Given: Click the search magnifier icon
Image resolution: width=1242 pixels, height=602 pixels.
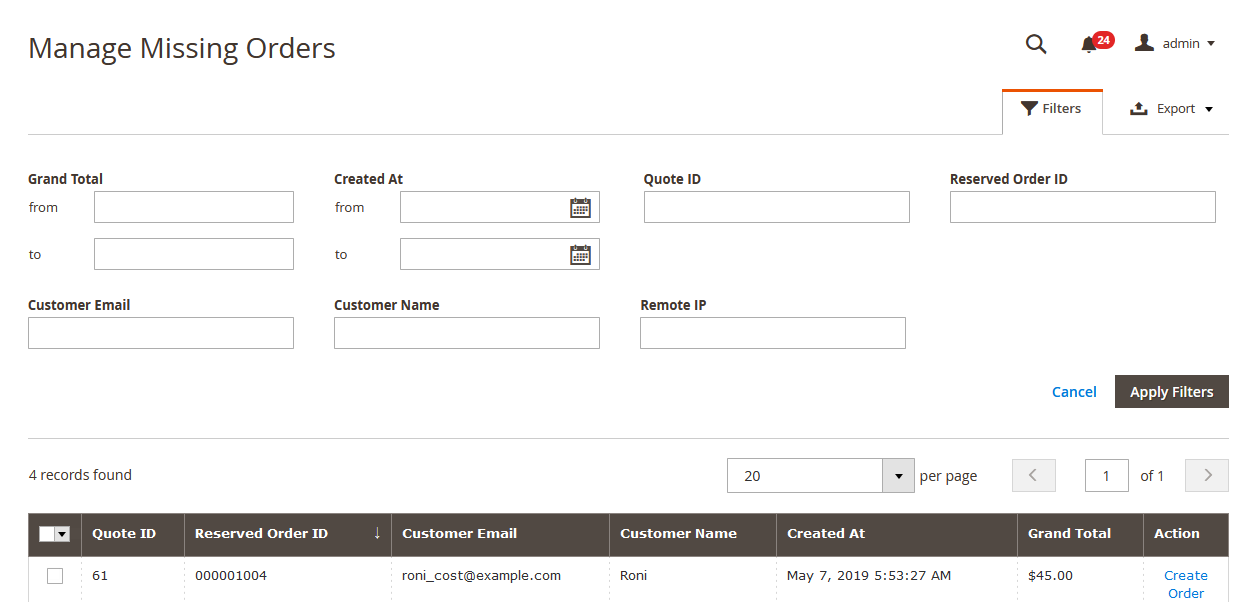Looking at the screenshot, I should 1036,44.
